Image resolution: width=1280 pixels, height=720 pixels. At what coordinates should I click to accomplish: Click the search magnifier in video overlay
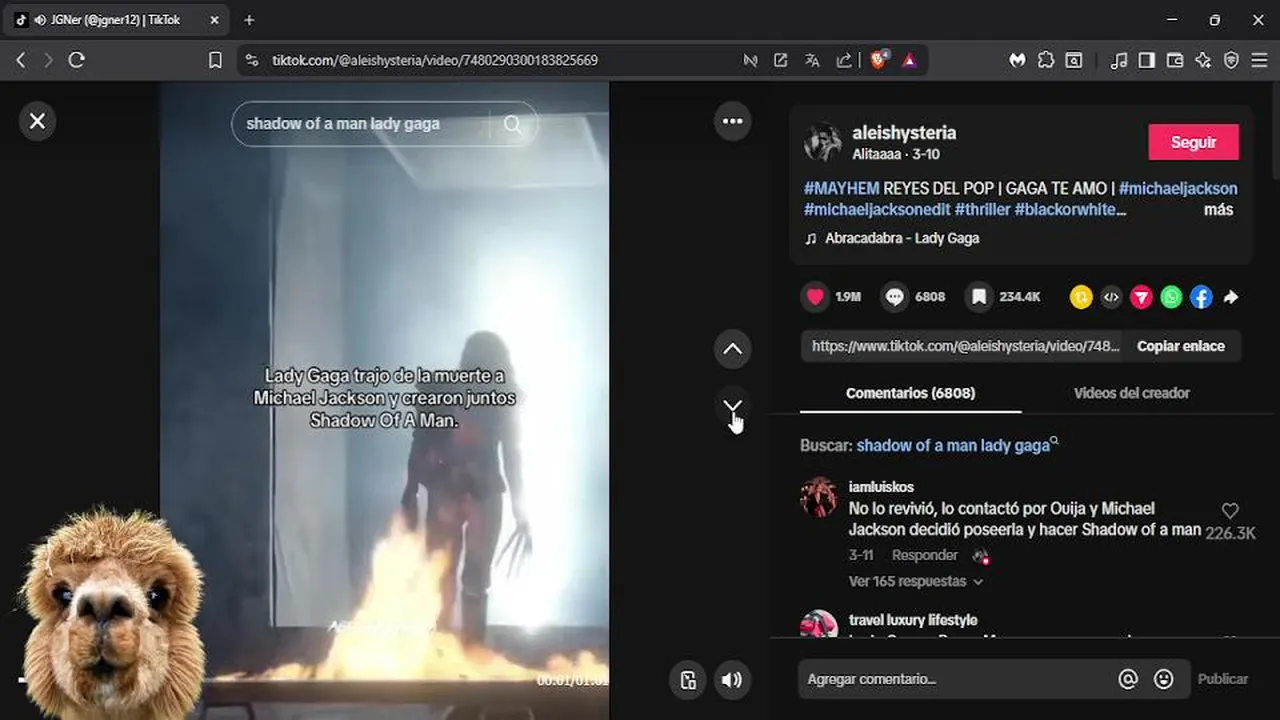tap(513, 124)
